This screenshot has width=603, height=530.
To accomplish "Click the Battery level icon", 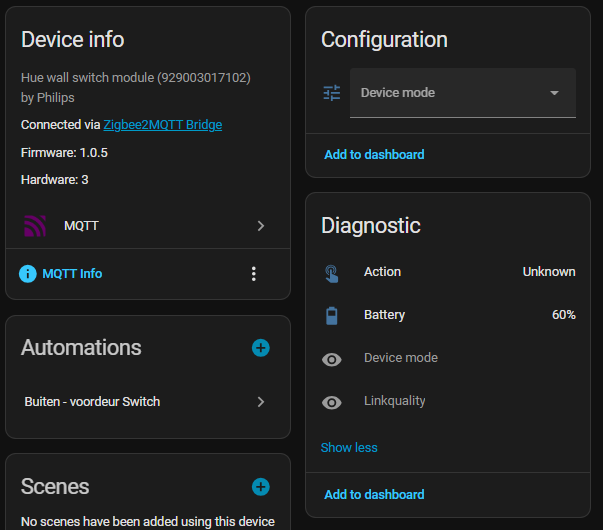I will (x=332, y=315).
